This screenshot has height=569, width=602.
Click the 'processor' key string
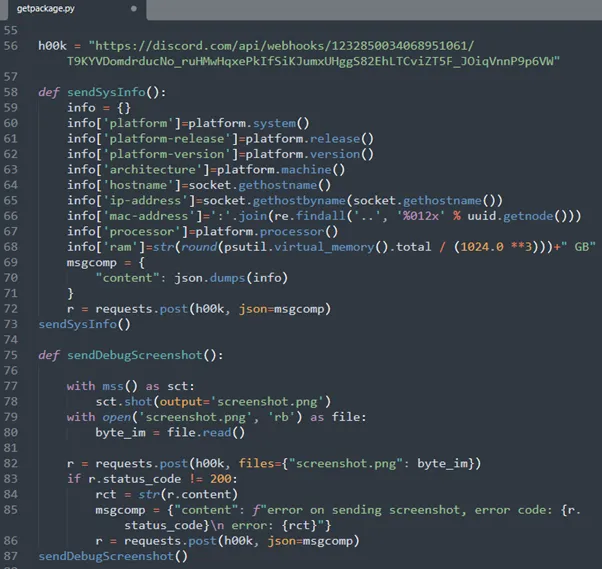coord(142,232)
